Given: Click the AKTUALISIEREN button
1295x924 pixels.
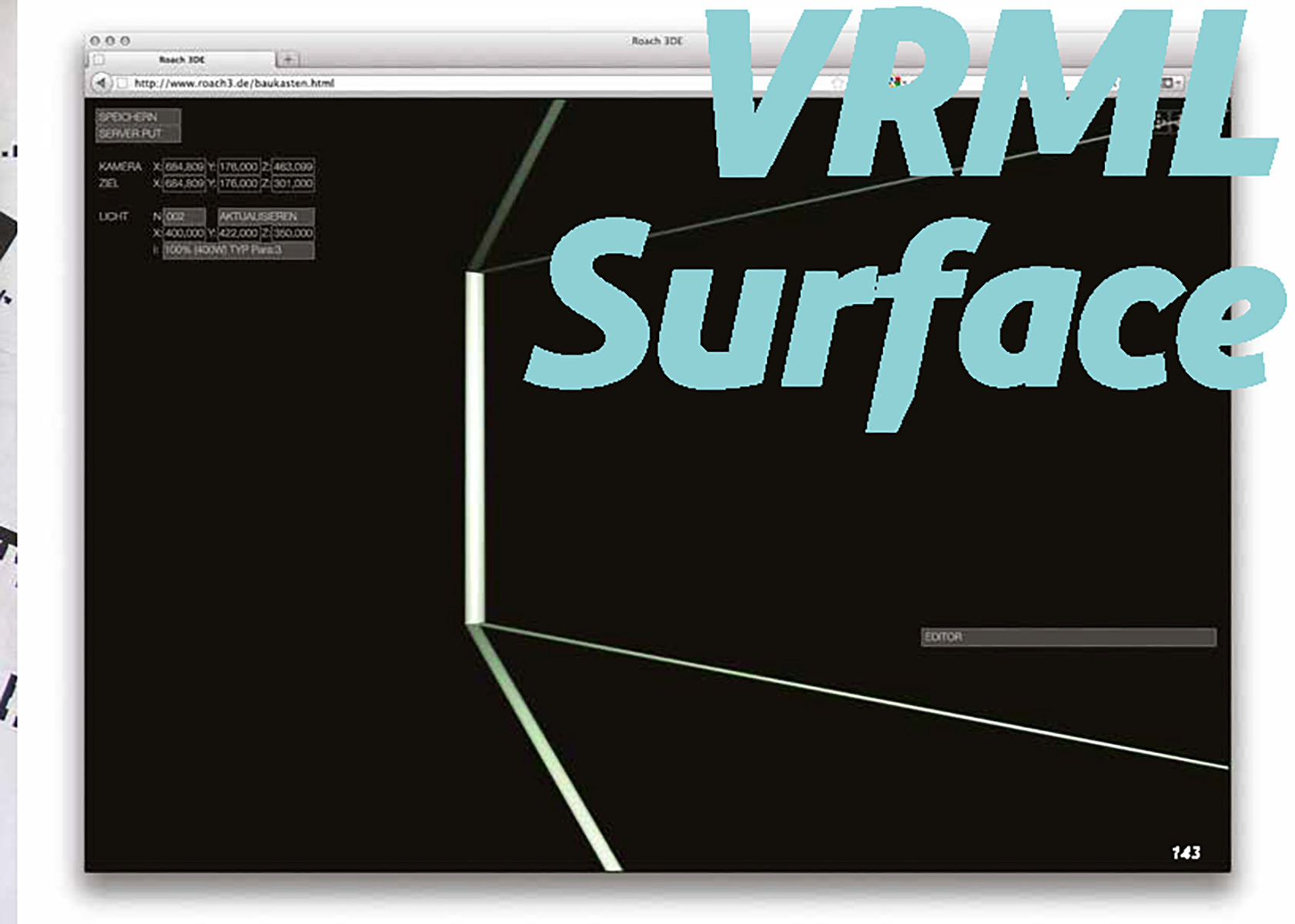Looking at the screenshot, I should pos(266,216).
